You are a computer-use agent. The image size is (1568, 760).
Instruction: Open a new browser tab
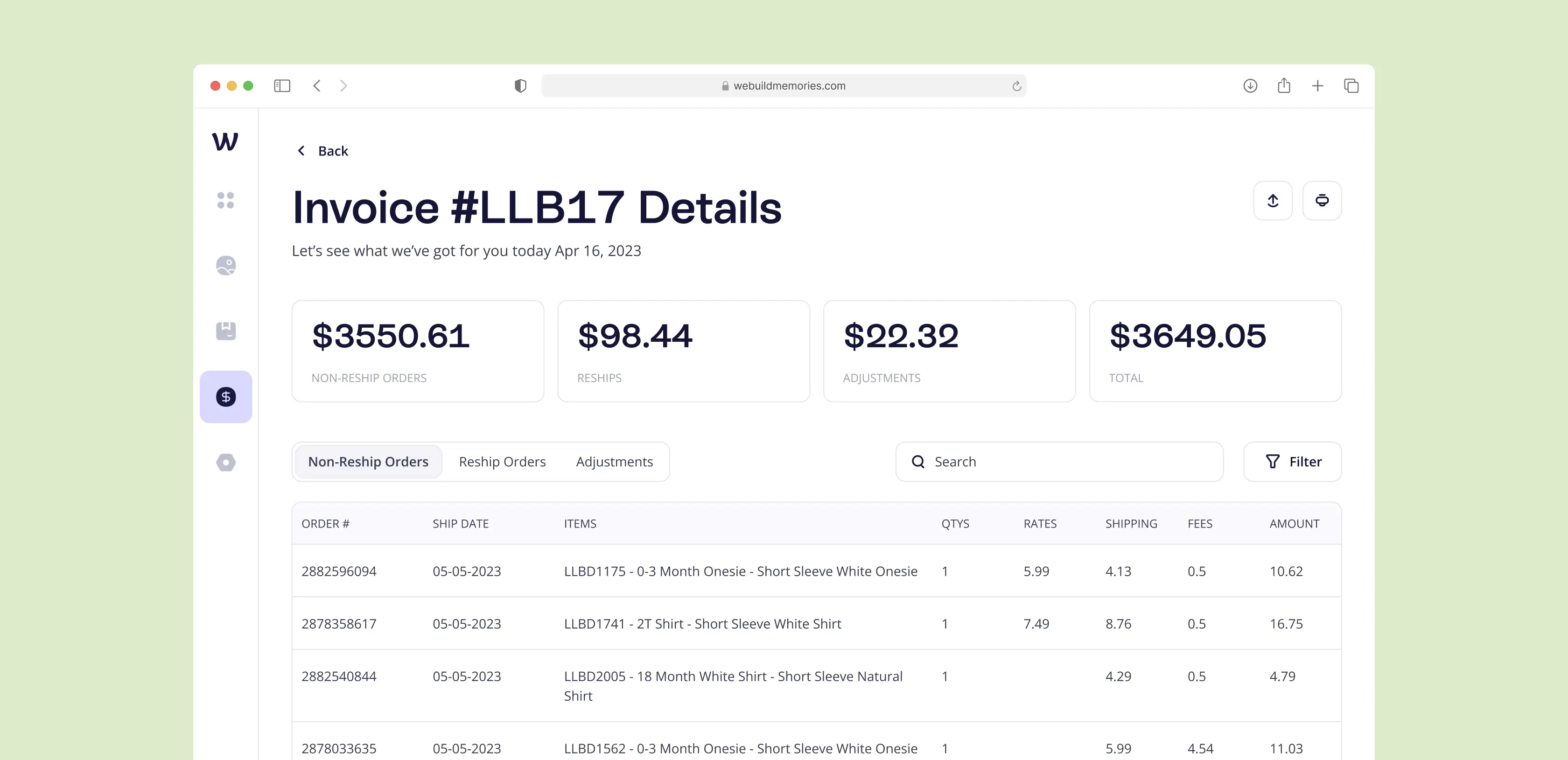point(1317,86)
